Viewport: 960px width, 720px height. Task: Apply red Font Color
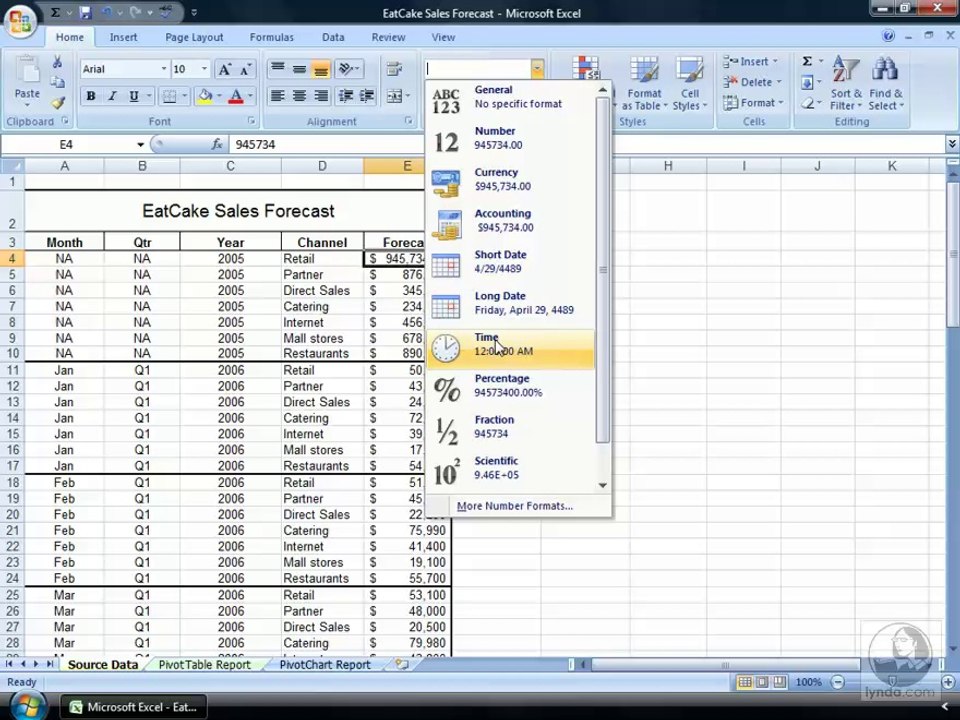(236, 96)
